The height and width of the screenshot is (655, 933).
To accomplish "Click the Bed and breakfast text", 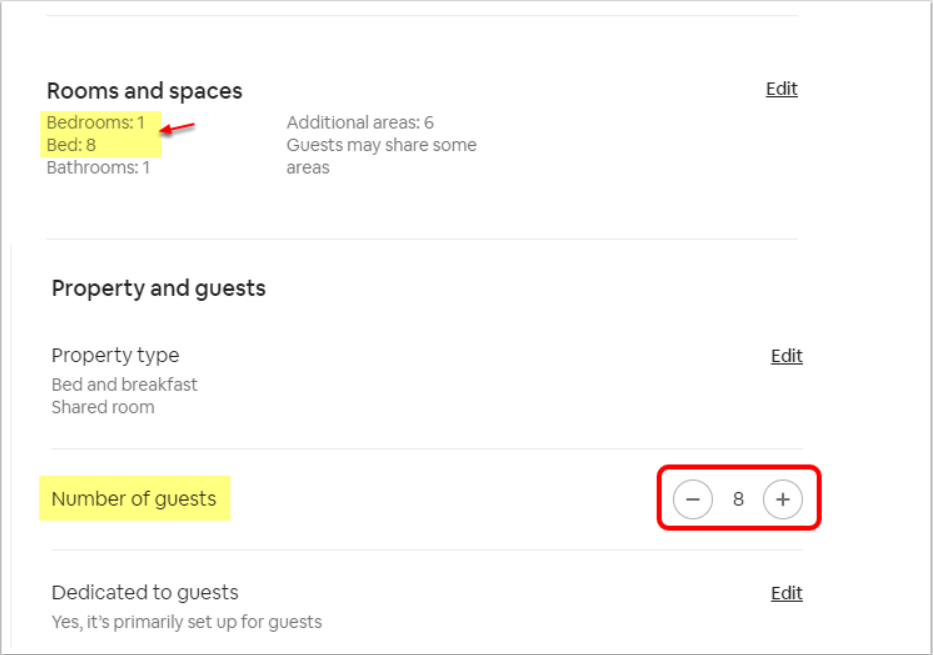I will (x=124, y=385).
